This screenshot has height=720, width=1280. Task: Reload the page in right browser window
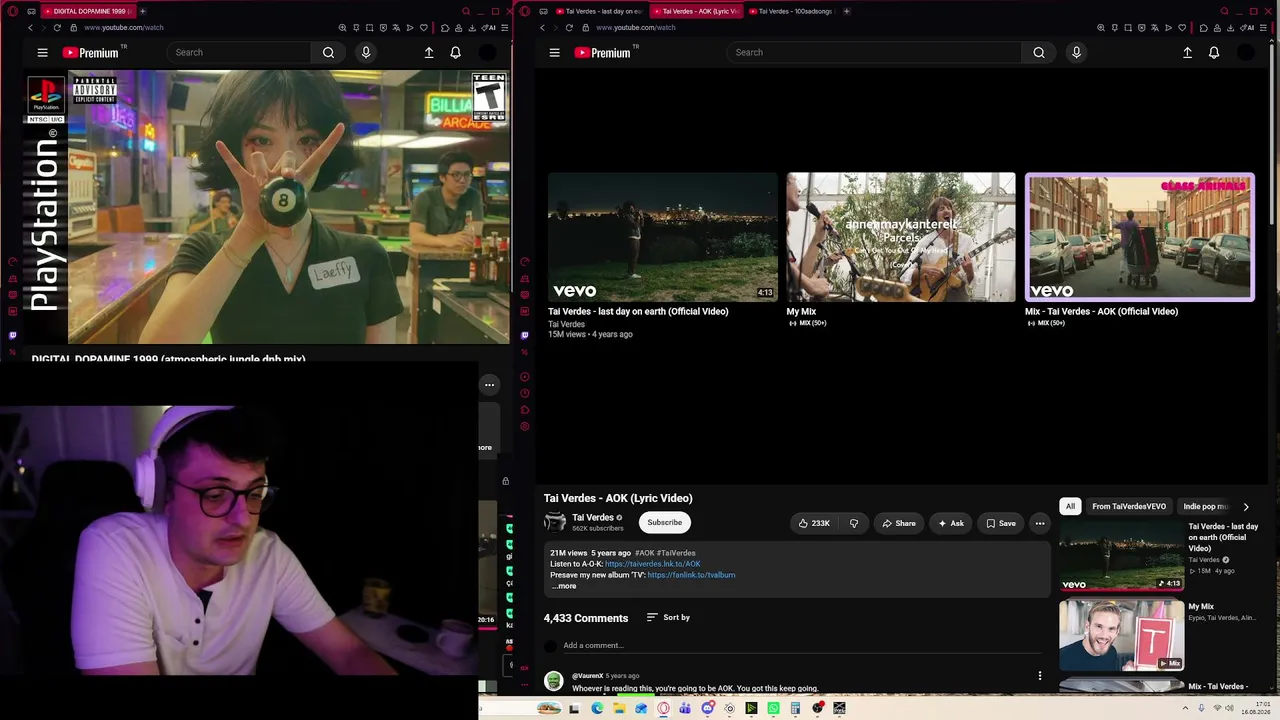click(569, 27)
